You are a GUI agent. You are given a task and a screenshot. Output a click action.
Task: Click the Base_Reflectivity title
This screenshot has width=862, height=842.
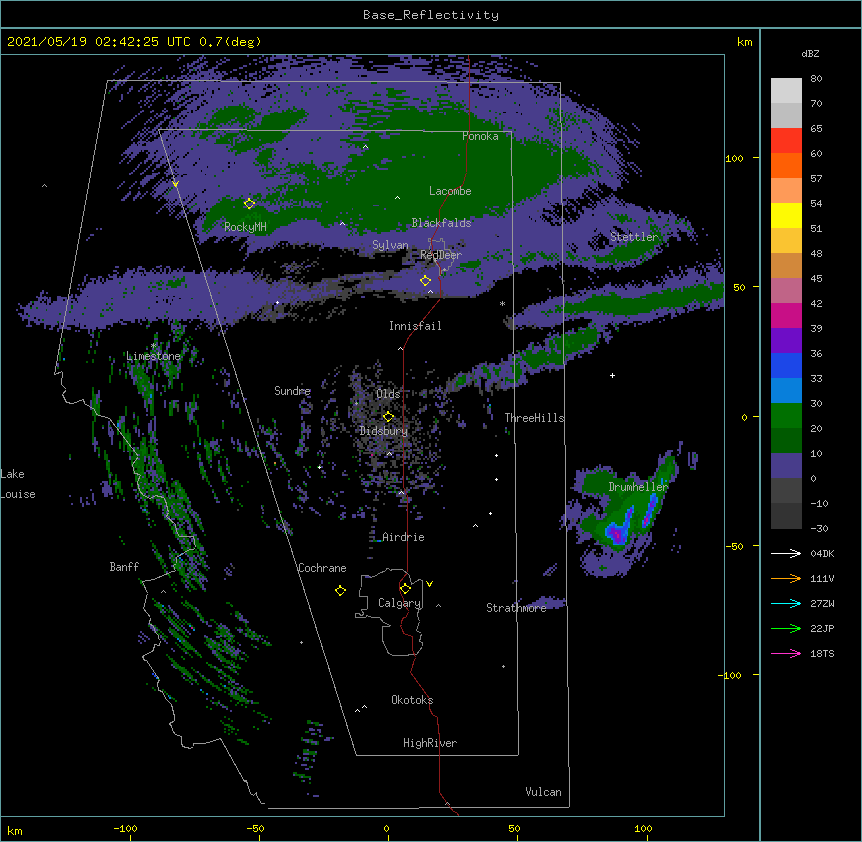[431, 15]
